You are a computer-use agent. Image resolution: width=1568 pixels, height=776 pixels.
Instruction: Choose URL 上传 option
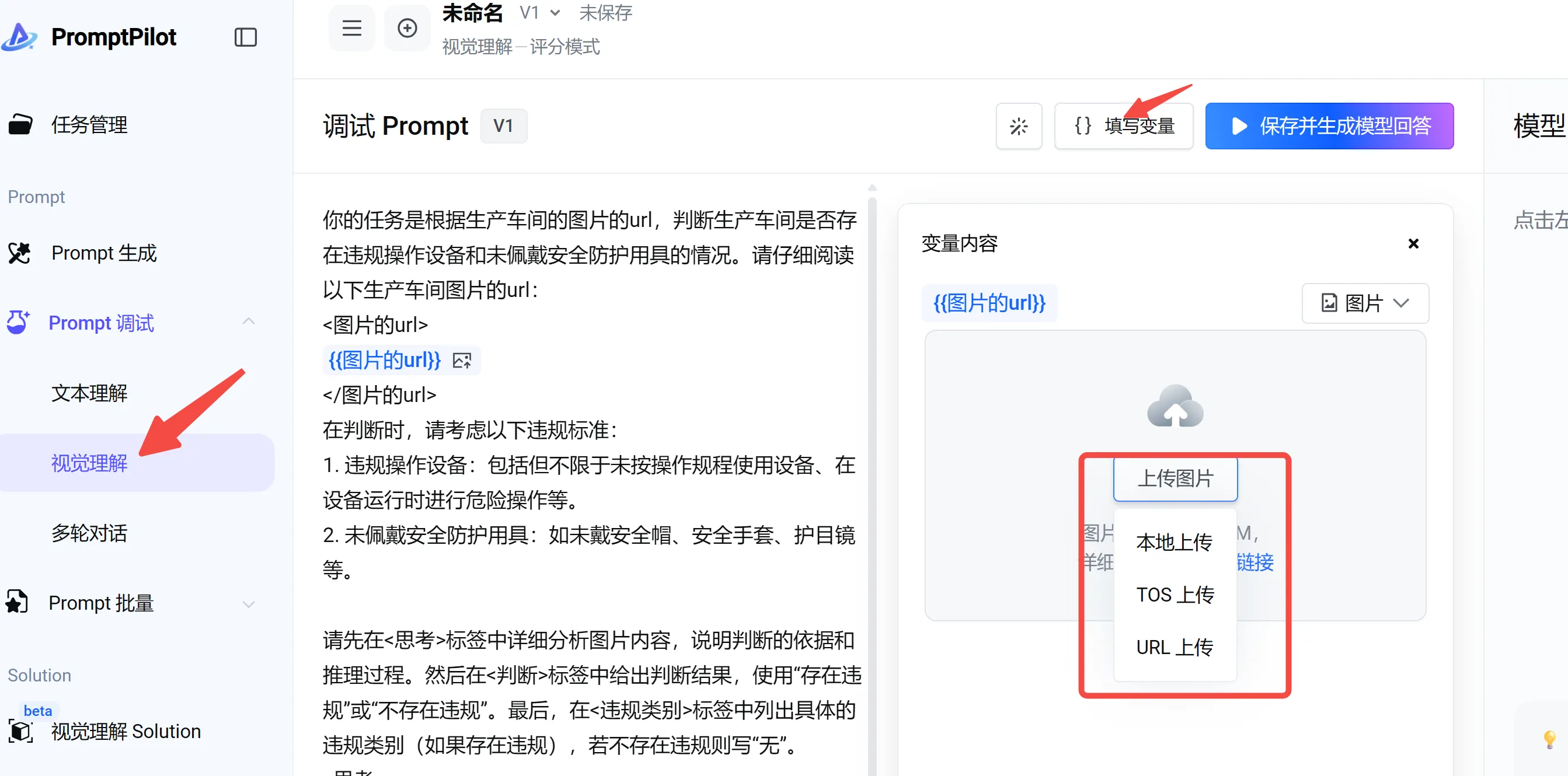tap(1173, 647)
